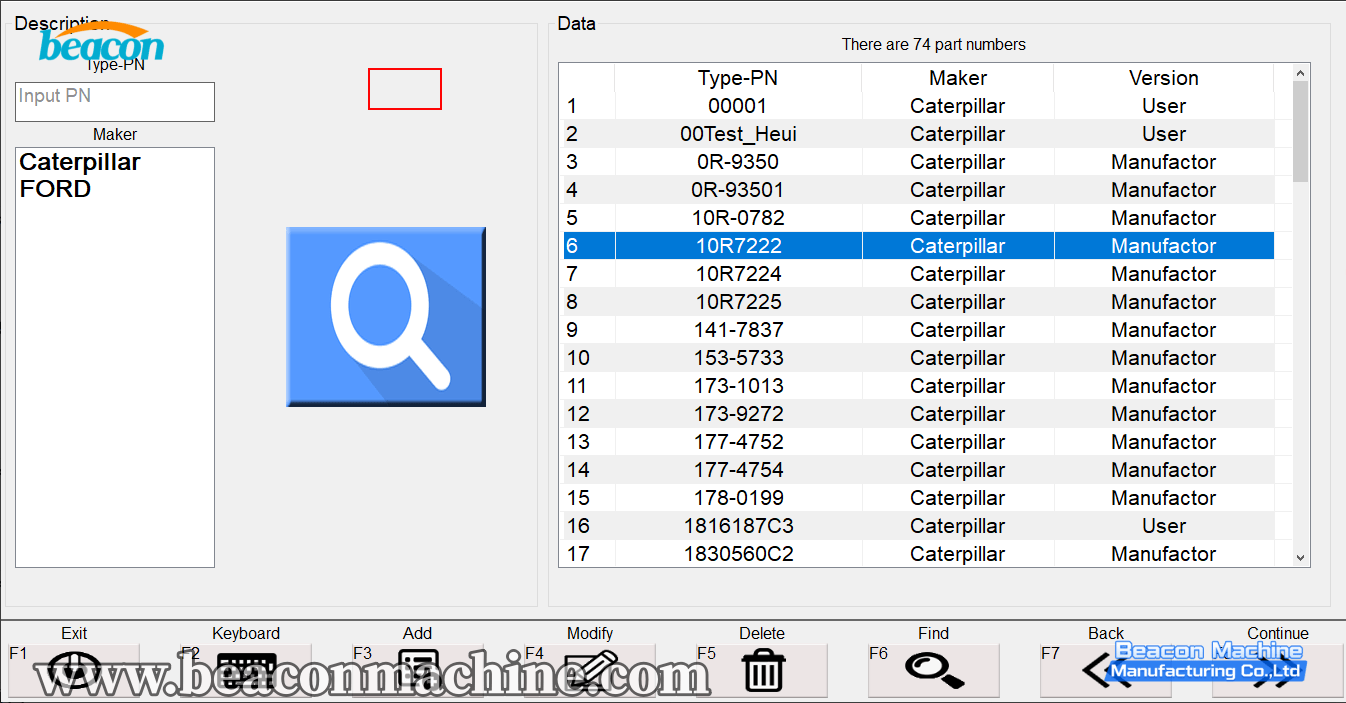
Task: Click the large magnifying glass search icon
Action: (x=386, y=316)
